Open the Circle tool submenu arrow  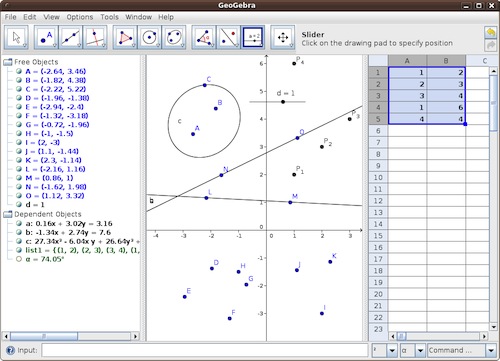pos(158,45)
